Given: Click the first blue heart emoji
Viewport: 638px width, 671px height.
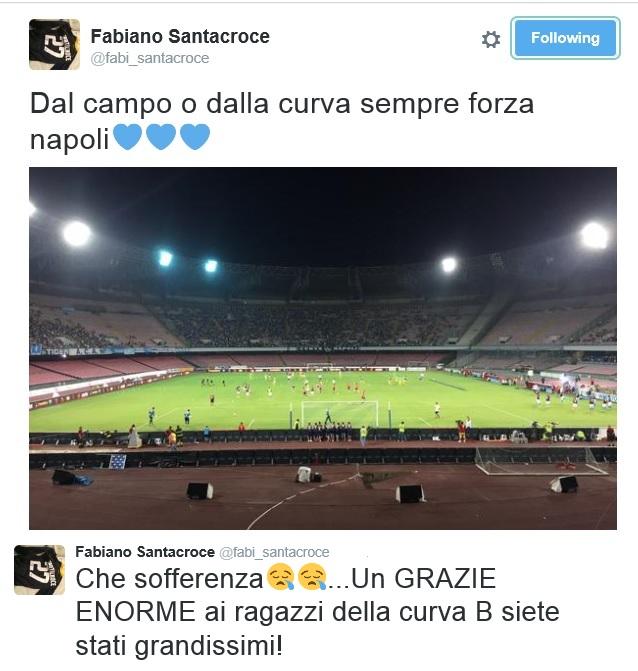Looking at the screenshot, I should tap(128, 137).
